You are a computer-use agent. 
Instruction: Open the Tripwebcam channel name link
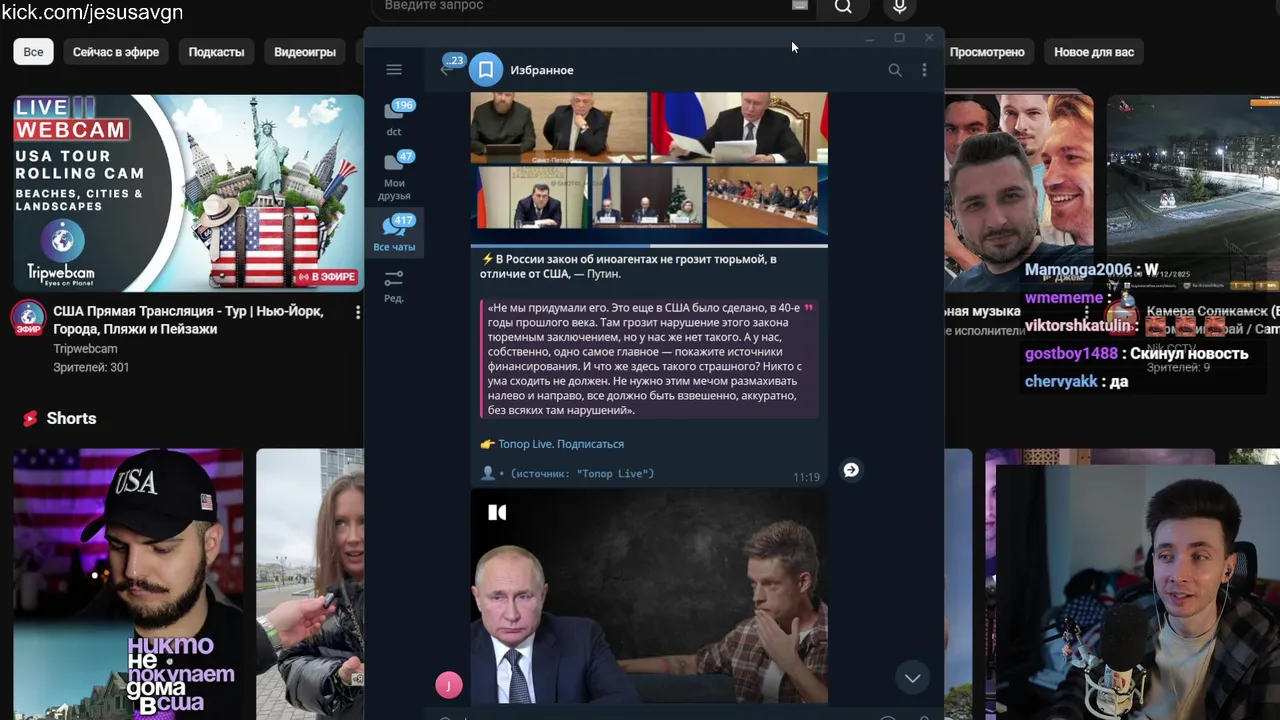(x=85, y=349)
